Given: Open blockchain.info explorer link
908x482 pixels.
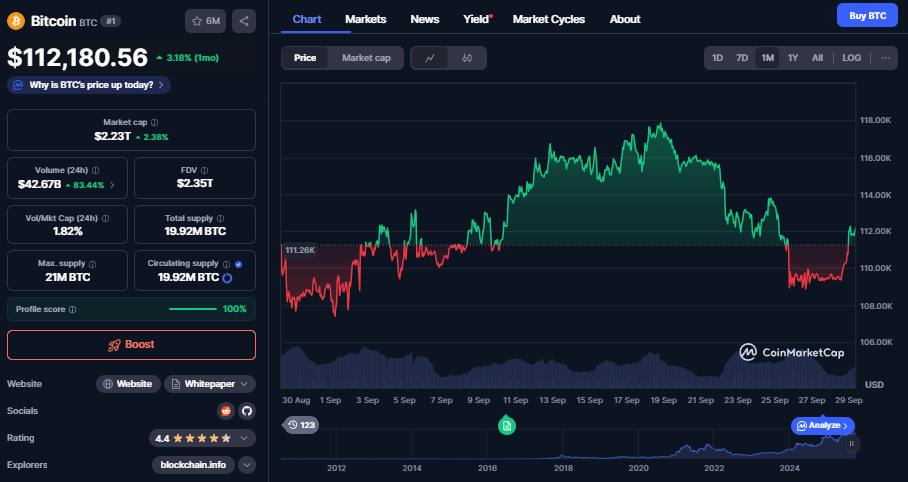Looking at the screenshot, I should [193, 465].
